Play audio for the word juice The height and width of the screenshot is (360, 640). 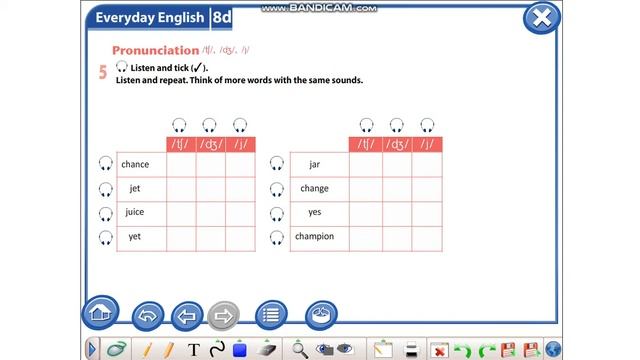[x=106, y=214]
